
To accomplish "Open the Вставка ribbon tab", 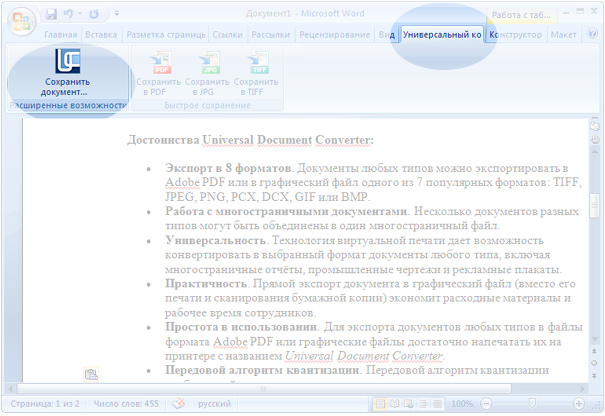I will (x=101, y=35).
